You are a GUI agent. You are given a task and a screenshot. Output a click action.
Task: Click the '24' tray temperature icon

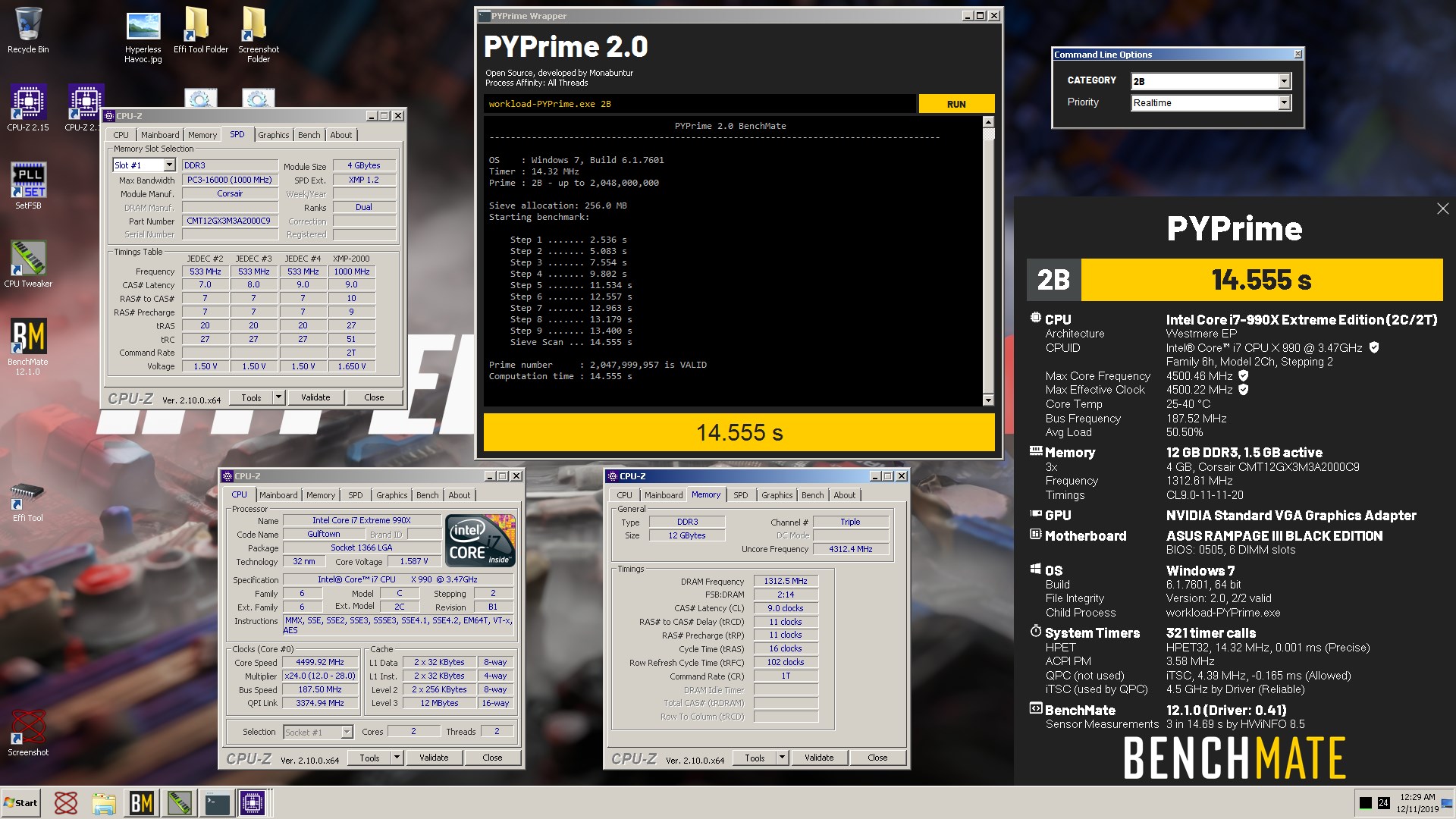pyautogui.click(x=1383, y=803)
